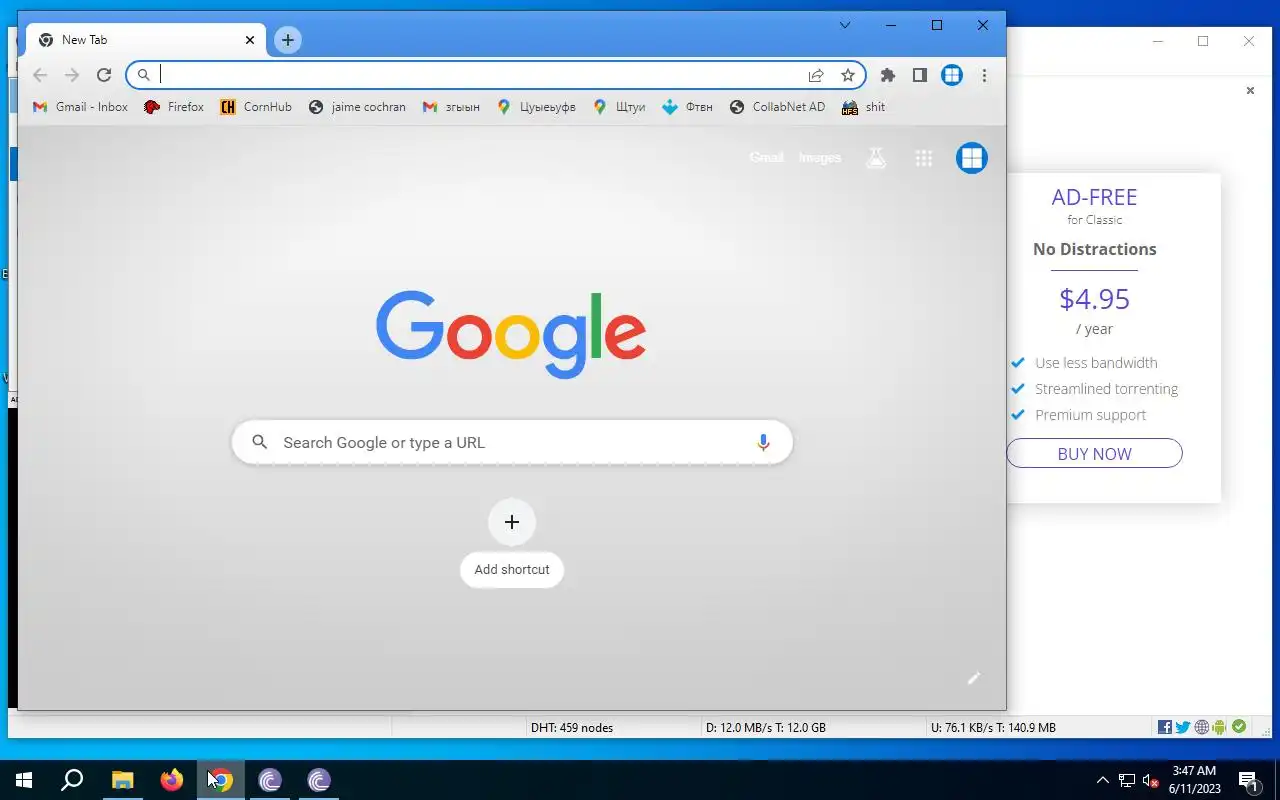The image size is (1280, 800).
Task: Focus the Search Google or type a URL box
Action: click(x=512, y=442)
